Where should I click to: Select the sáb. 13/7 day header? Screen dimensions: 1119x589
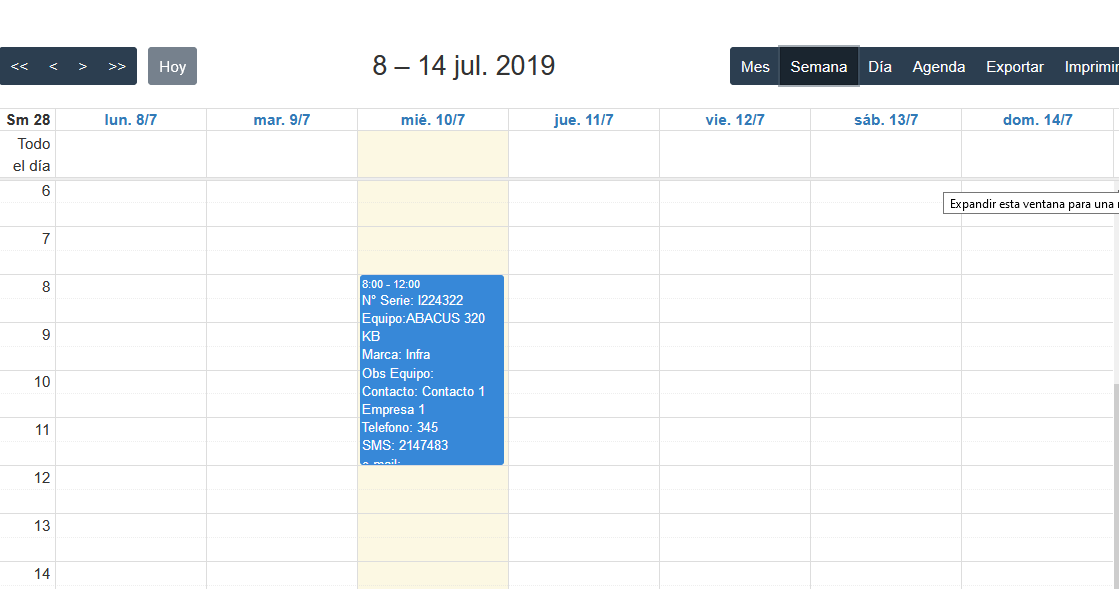coord(886,120)
